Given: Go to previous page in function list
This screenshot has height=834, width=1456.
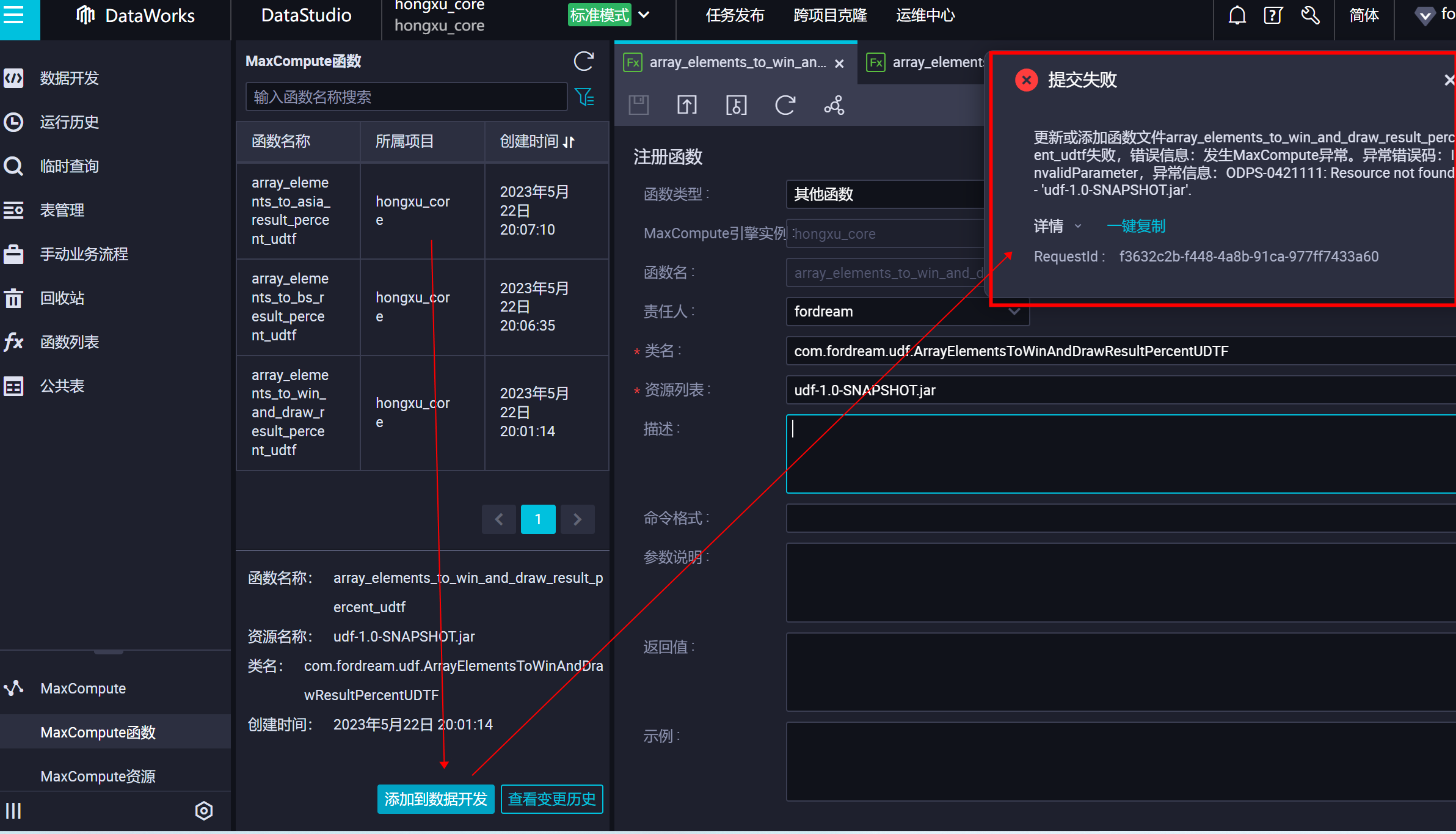Looking at the screenshot, I should (x=499, y=519).
